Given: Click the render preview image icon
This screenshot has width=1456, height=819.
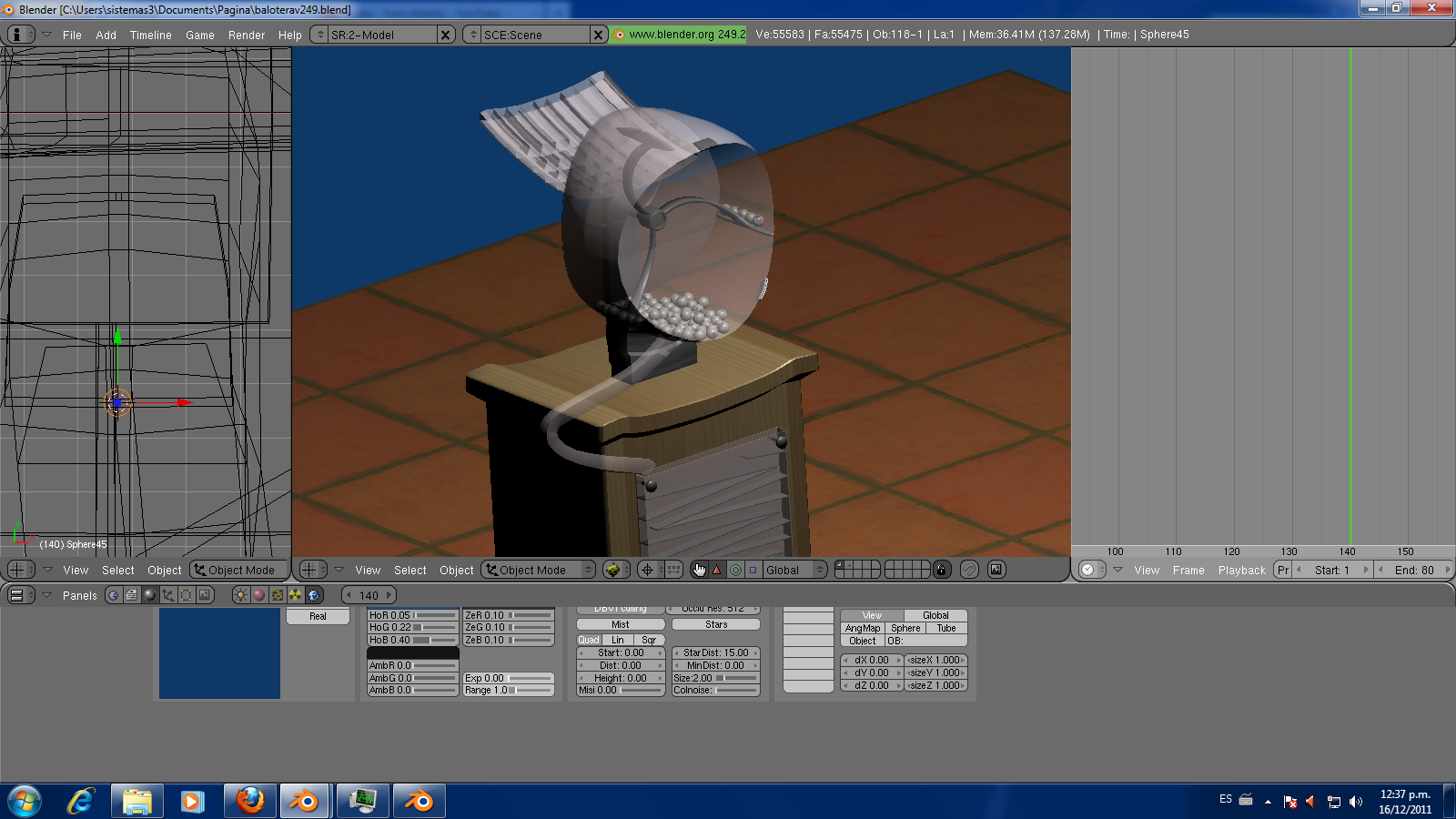Looking at the screenshot, I should tap(996, 570).
